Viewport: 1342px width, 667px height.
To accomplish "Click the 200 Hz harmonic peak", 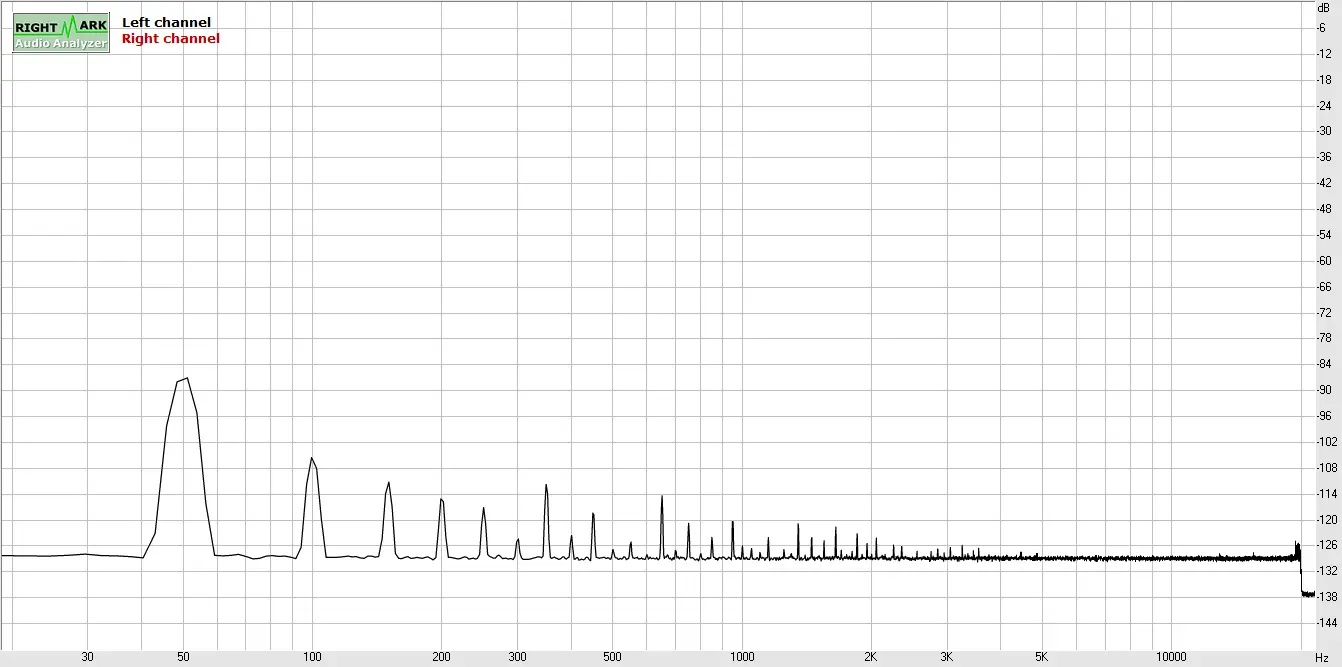I will click(x=441, y=499).
